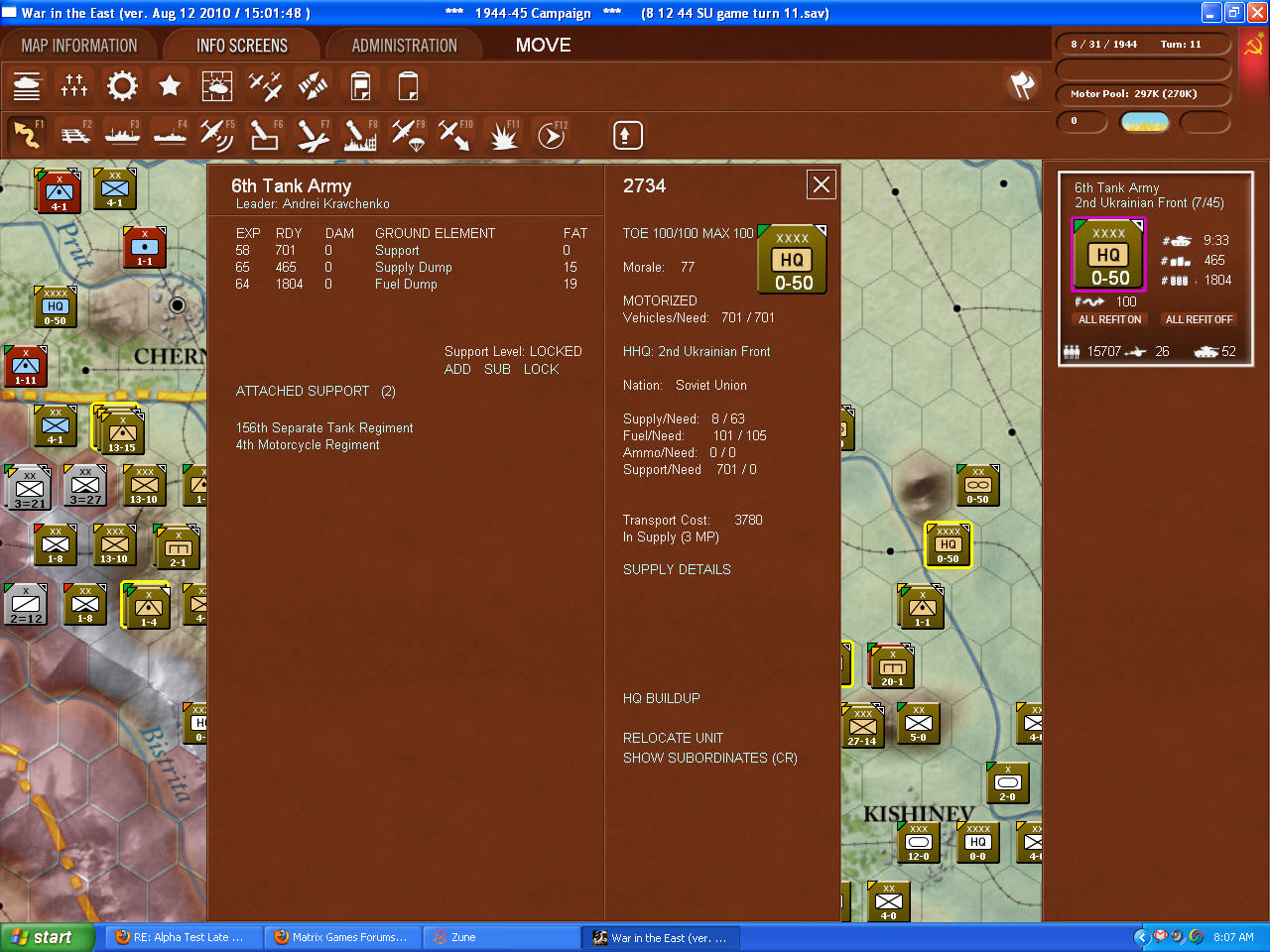1270x952 pixels.
Task: Open the victory star icon
Action: pos(170,86)
